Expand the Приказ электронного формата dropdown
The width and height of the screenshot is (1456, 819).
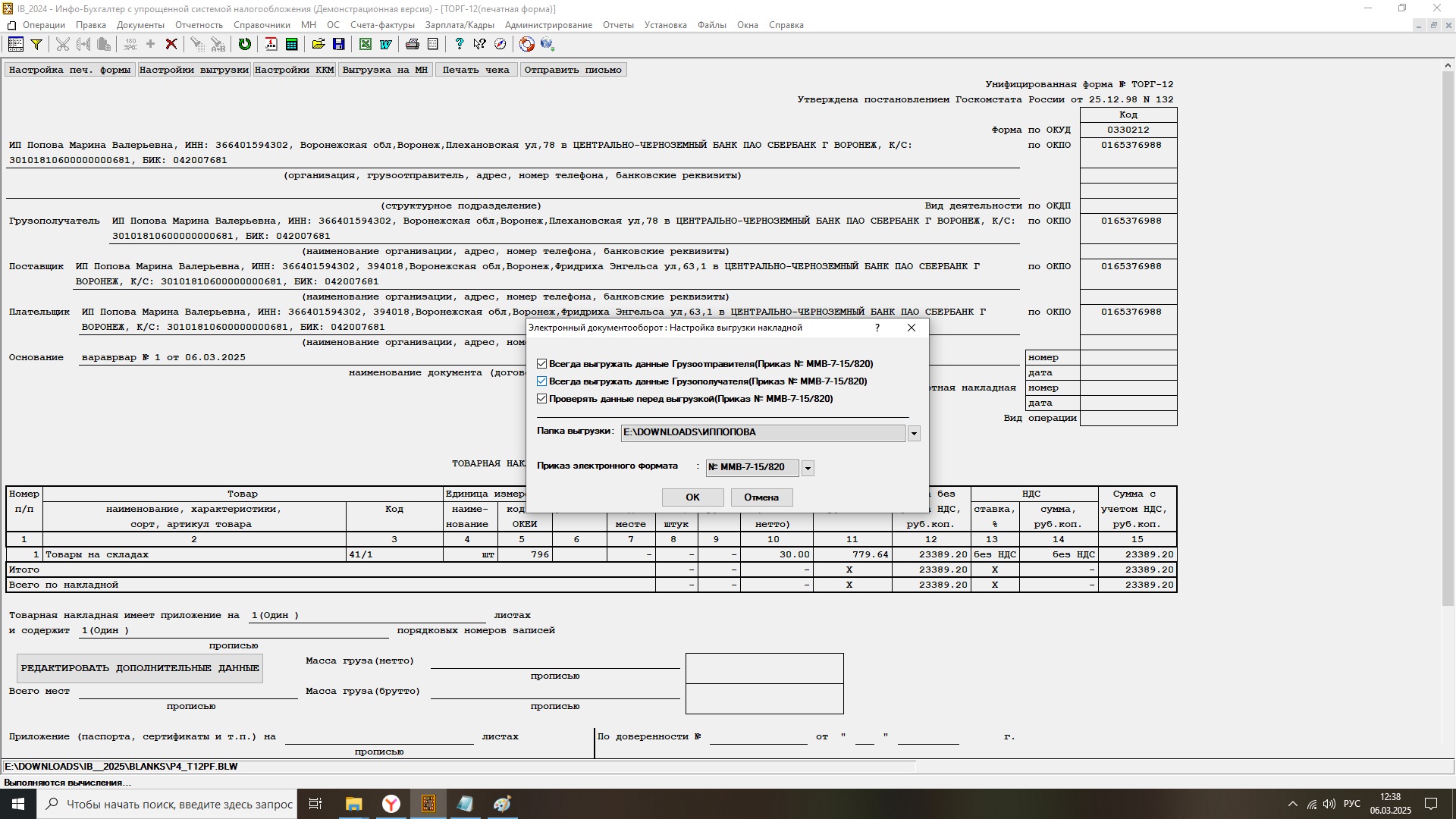tap(808, 469)
